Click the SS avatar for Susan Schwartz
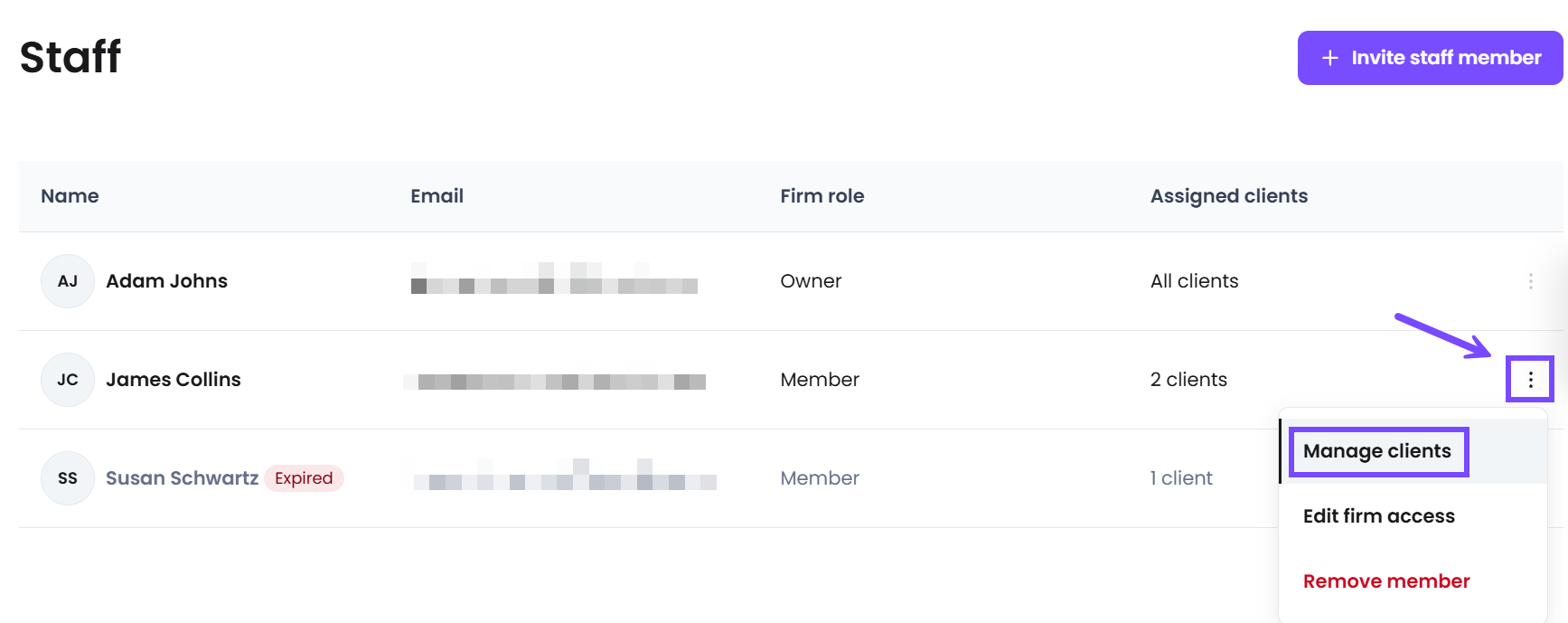Image resolution: width=1568 pixels, height=623 pixels. tap(68, 478)
